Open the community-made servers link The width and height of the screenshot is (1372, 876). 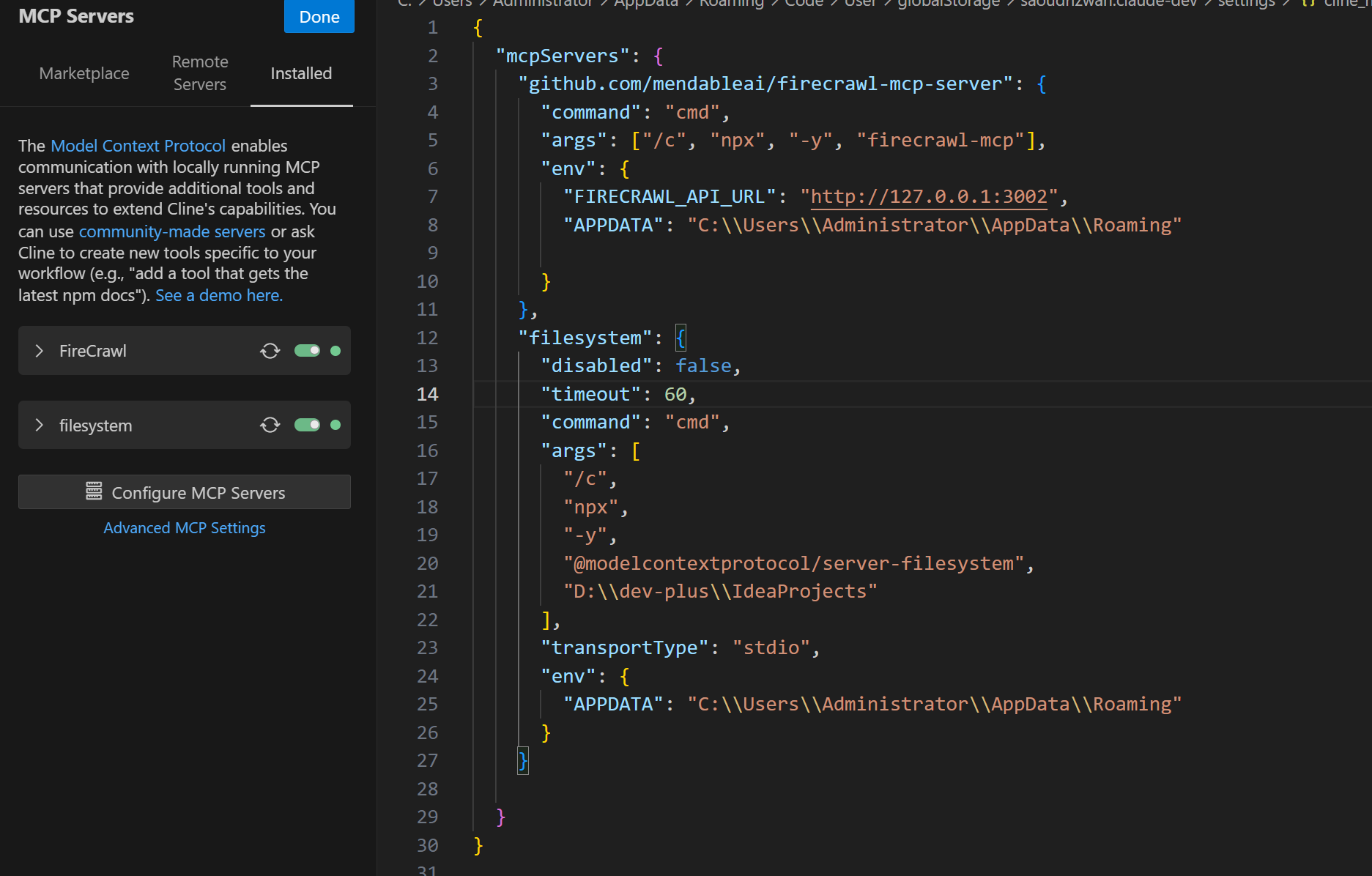[172, 231]
